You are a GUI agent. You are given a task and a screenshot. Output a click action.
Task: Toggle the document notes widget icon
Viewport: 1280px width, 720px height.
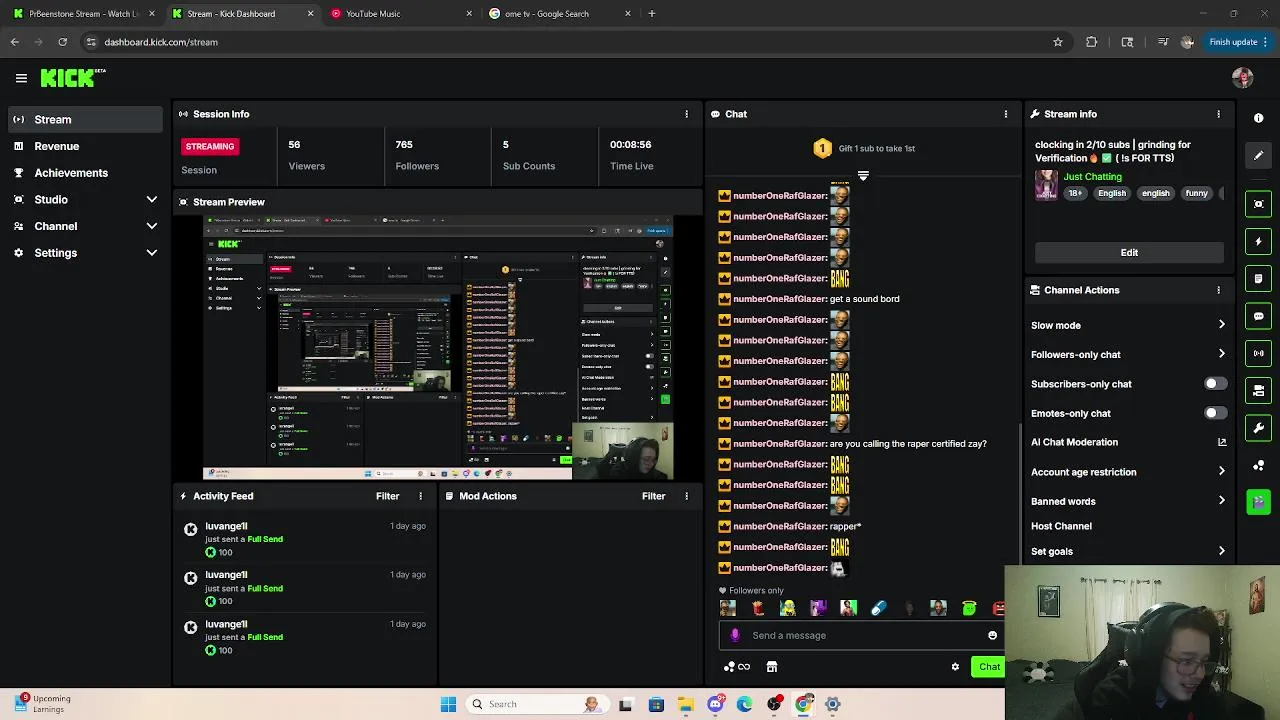pyautogui.click(x=1258, y=278)
